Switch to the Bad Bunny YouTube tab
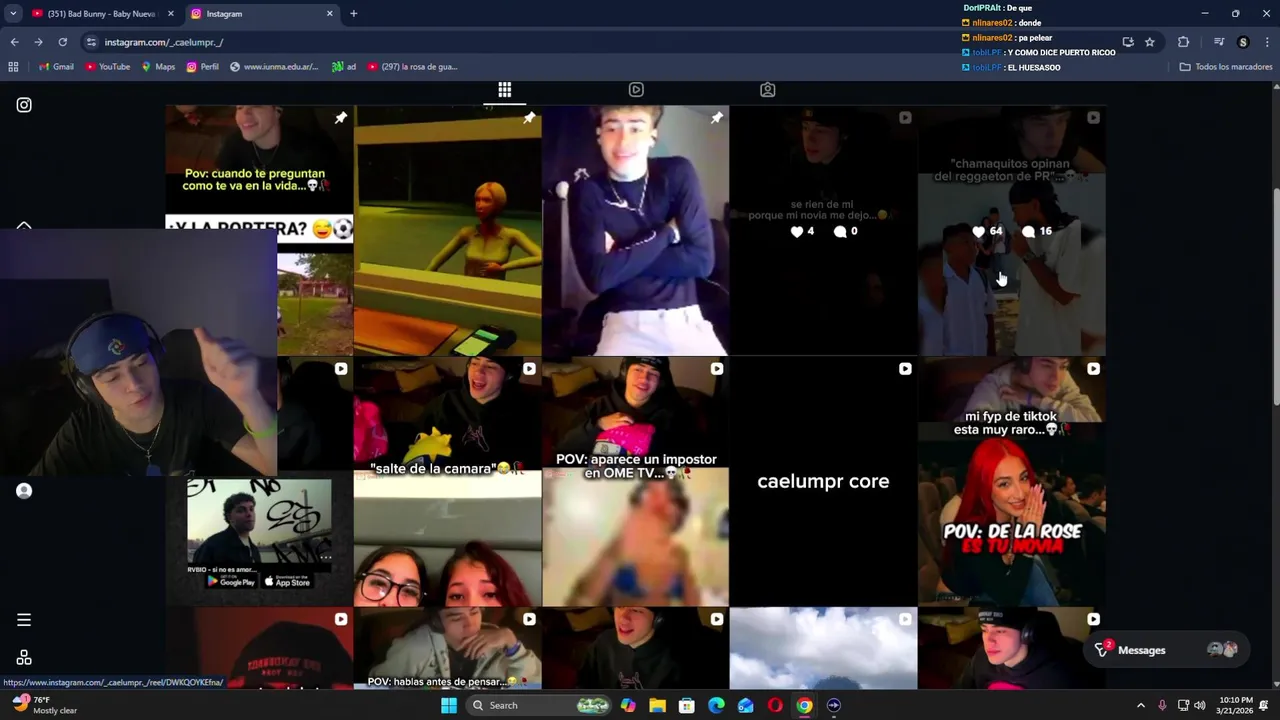The width and height of the screenshot is (1280, 720). [x=103, y=14]
